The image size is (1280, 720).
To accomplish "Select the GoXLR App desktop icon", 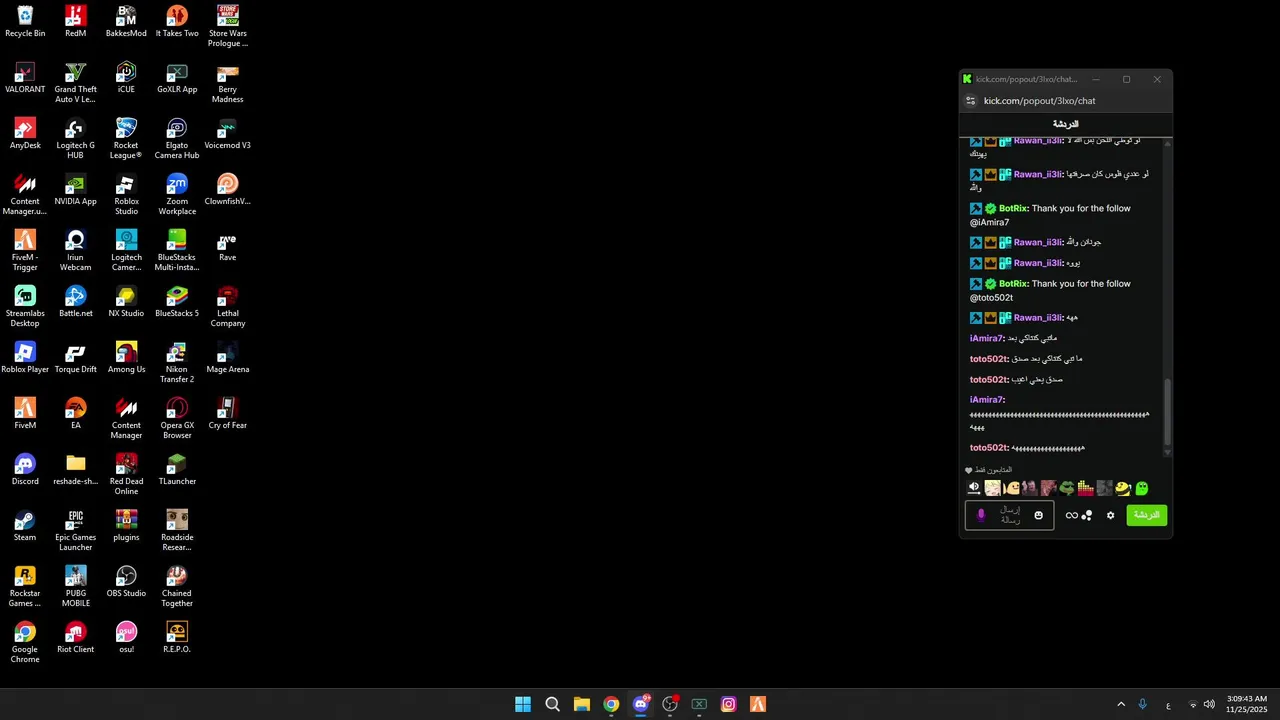I will point(177,78).
